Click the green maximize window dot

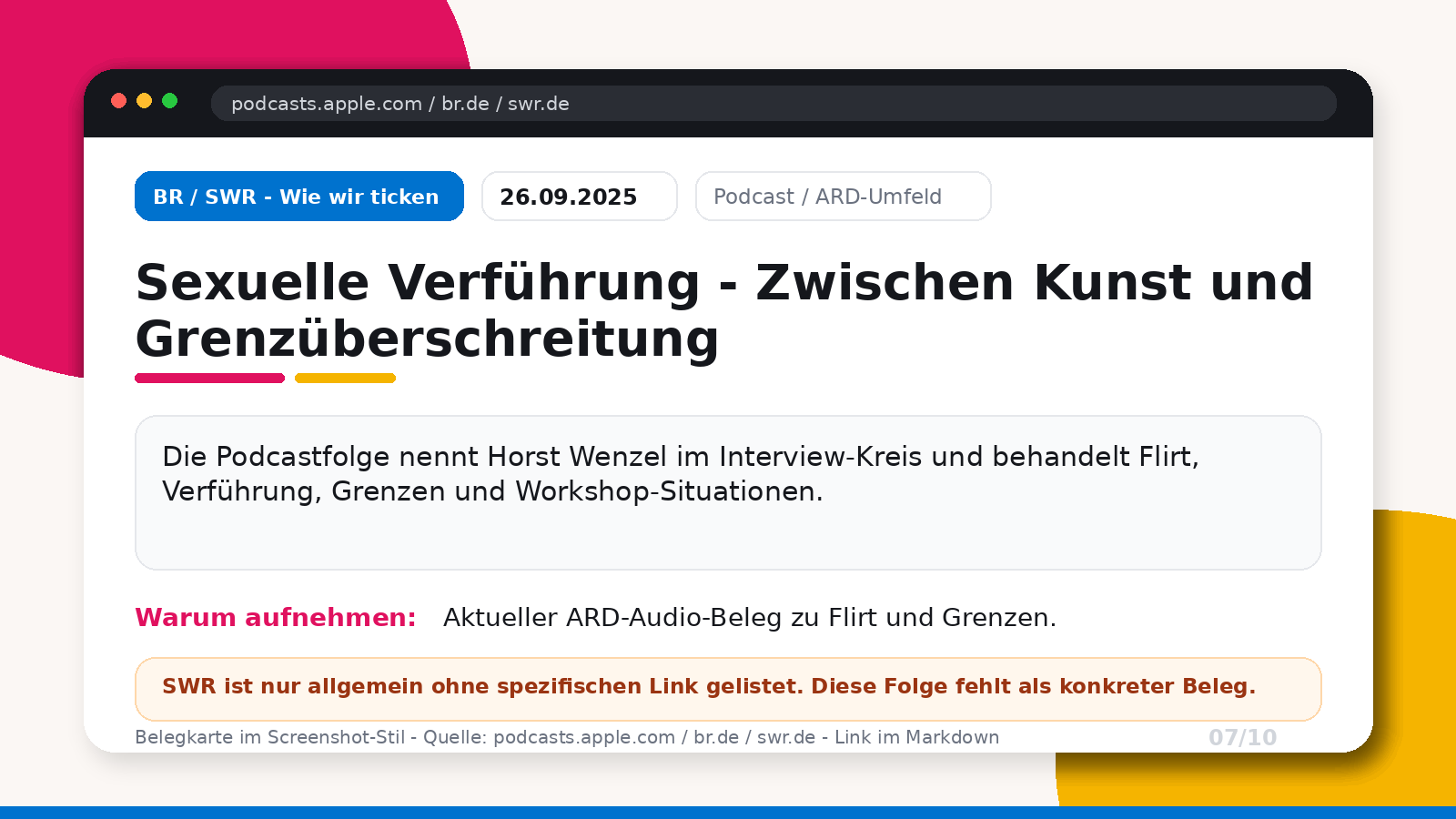click(169, 101)
